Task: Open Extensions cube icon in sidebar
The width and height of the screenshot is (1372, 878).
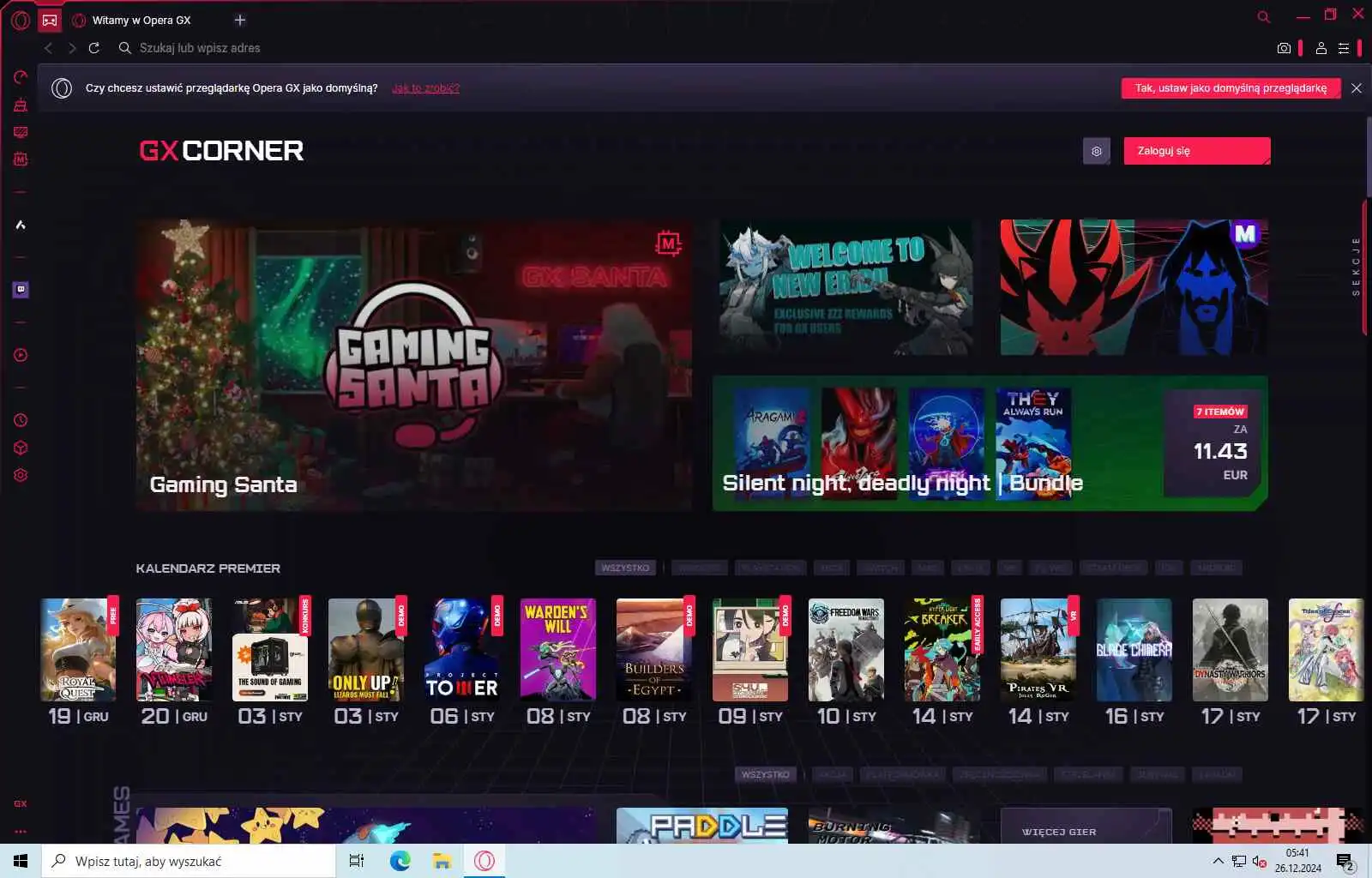Action: [x=21, y=448]
